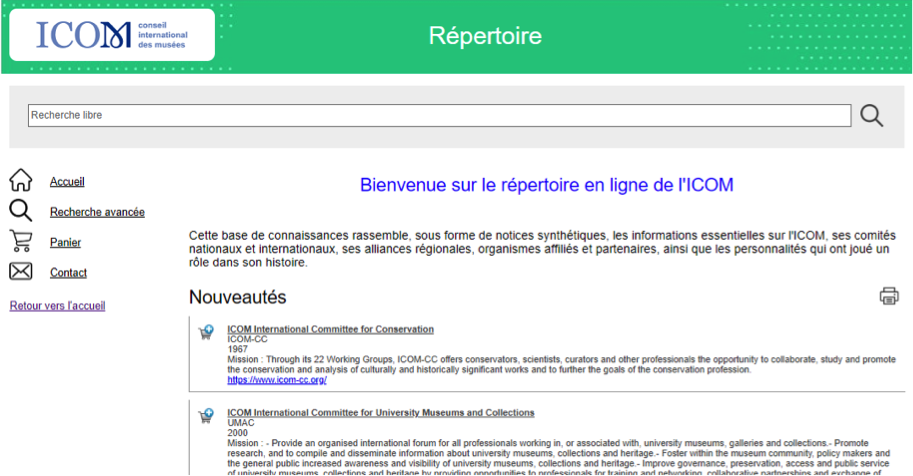Open the Recherche avancée link
The height and width of the screenshot is (476, 913).
pos(97,212)
